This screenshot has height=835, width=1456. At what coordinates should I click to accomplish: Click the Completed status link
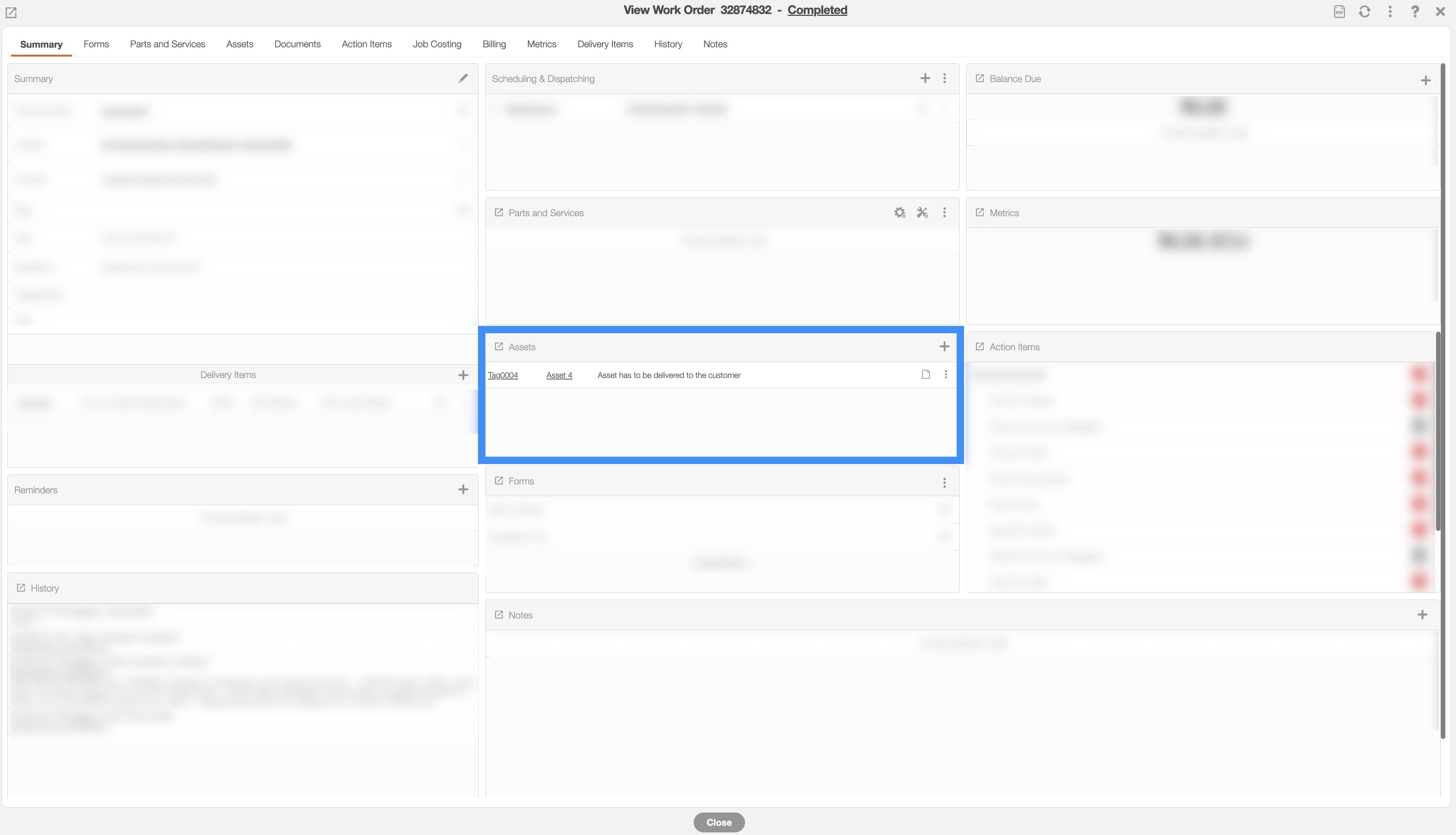pos(817,10)
